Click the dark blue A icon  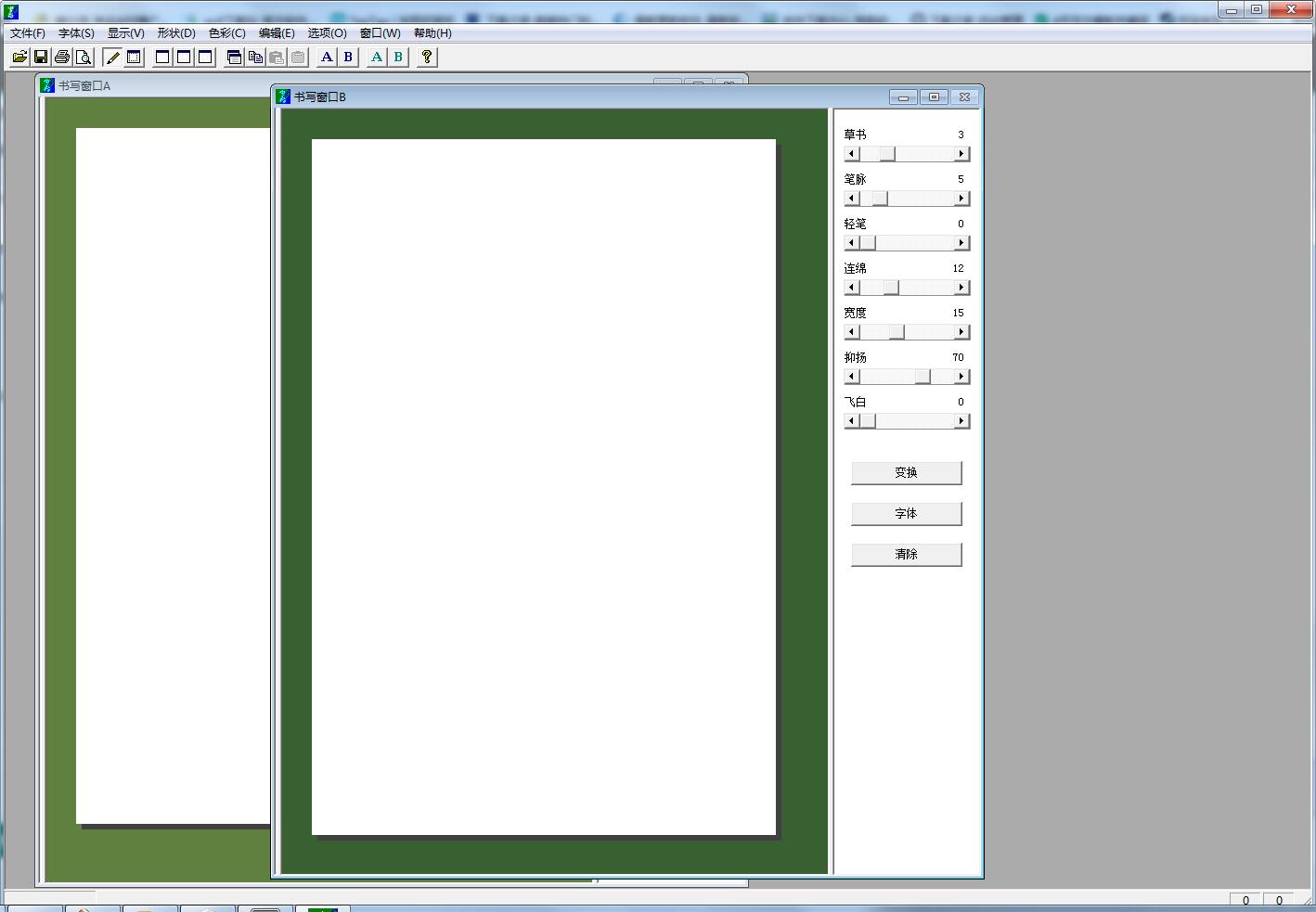[327, 58]
